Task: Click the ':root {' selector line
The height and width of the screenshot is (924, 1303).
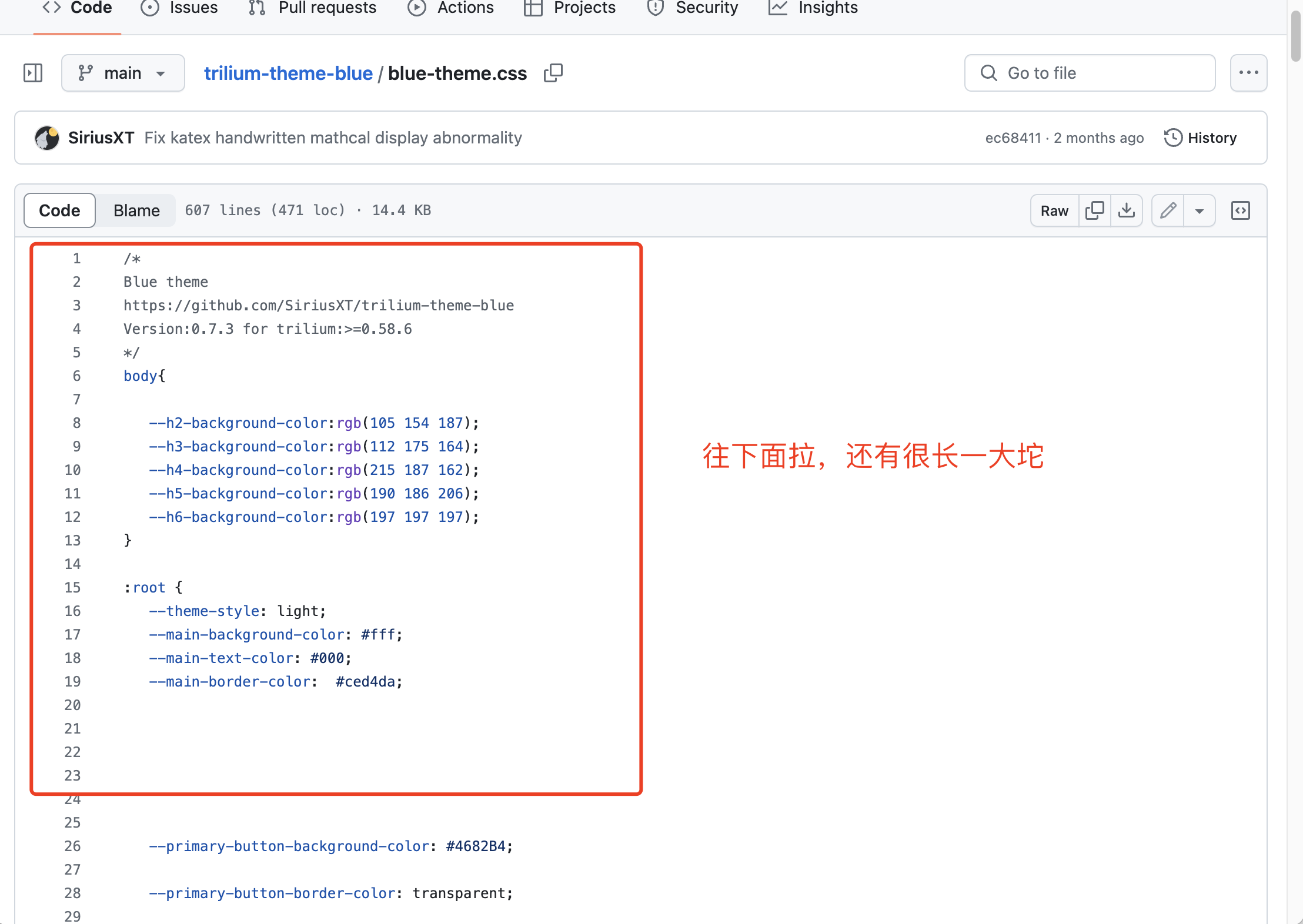Action: [x=153, y=587]
